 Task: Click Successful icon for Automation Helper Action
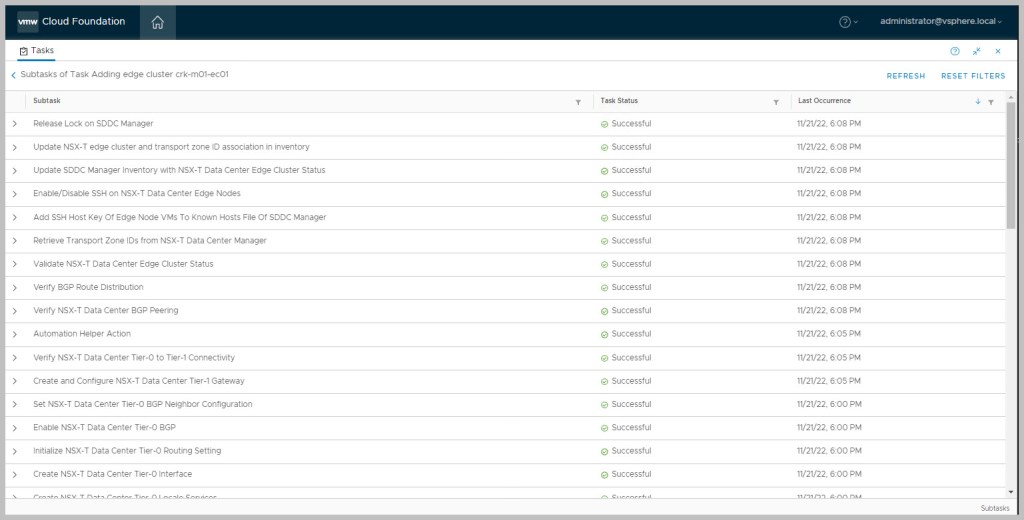[x=604, y=334]
